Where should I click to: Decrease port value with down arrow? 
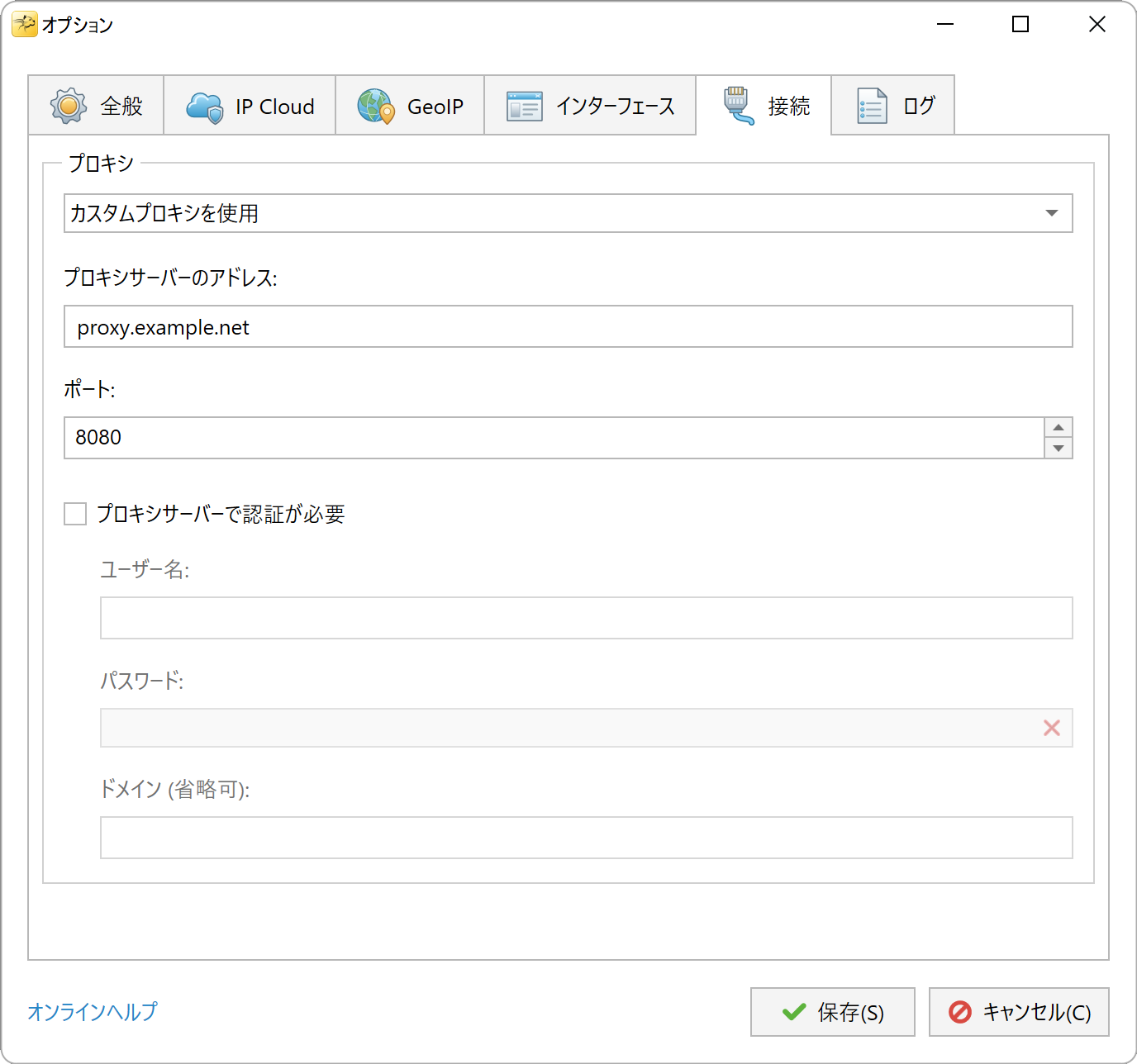coord(1059,449)
